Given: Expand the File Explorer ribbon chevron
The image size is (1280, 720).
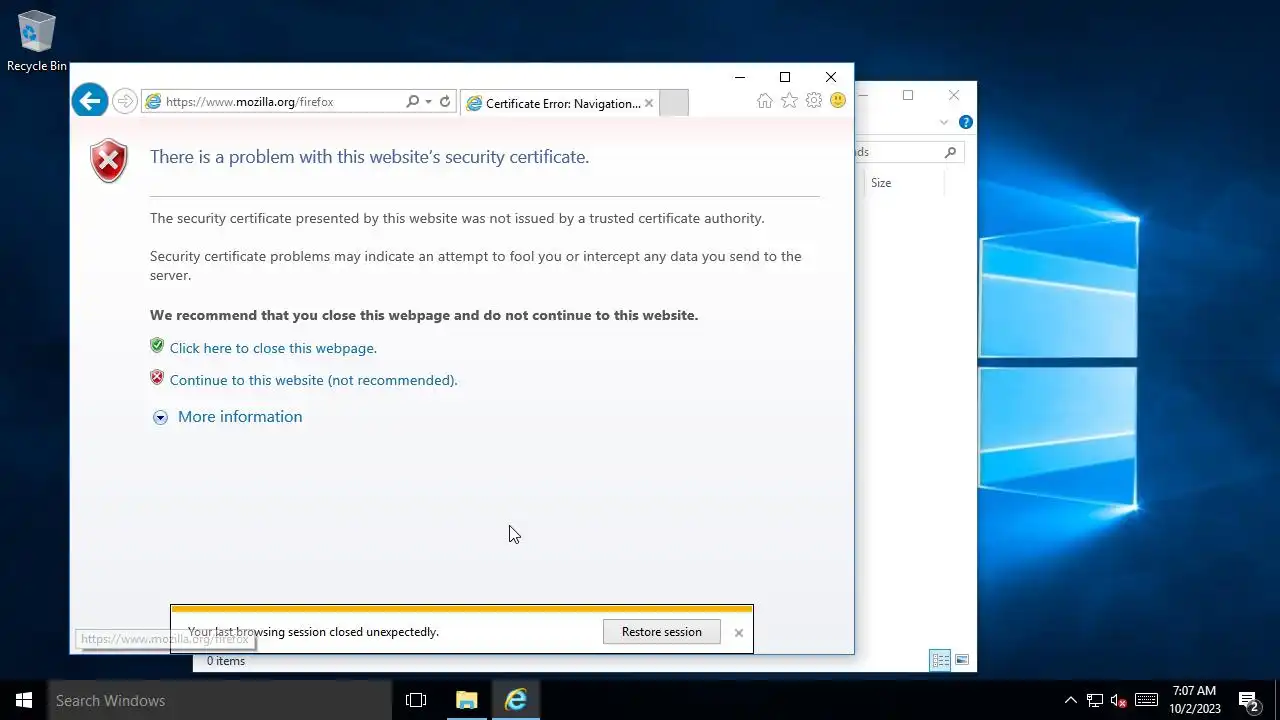Looking at the screenshot, I should pos(943,122).
